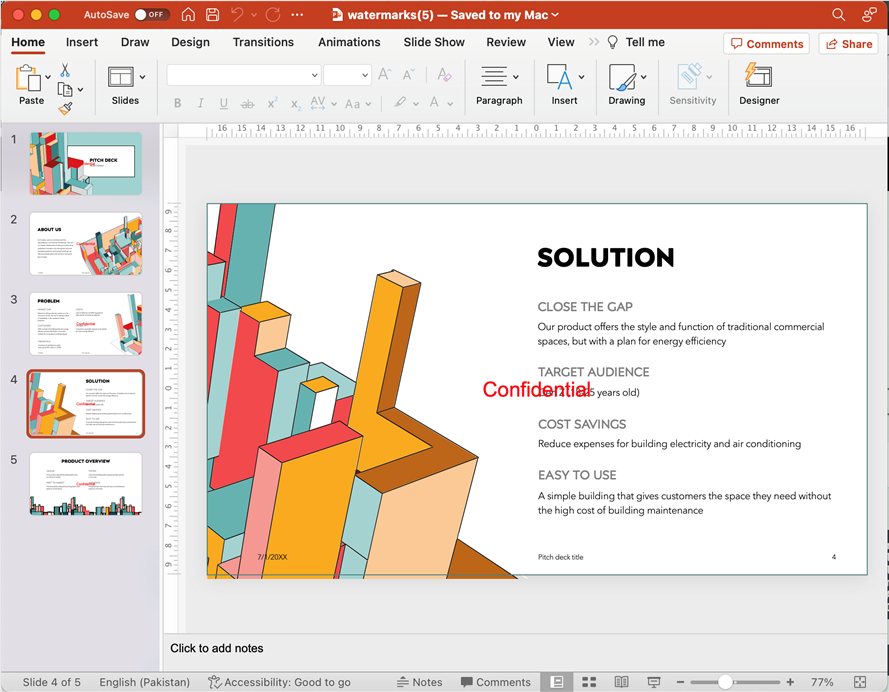Toggle the AutoSave switch

click(x=152, y=15)
